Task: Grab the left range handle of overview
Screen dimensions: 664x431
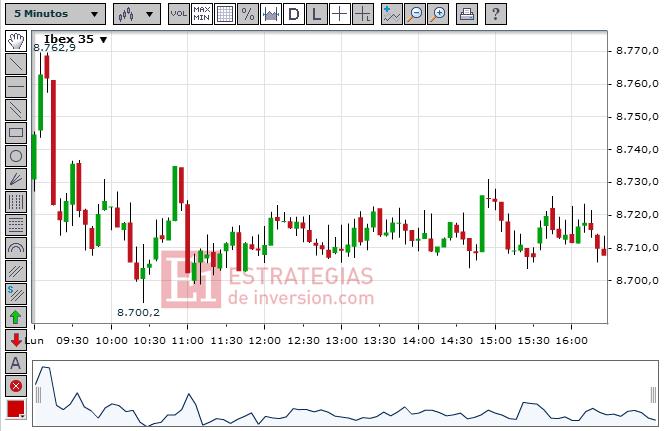Action: click(39, 395)
